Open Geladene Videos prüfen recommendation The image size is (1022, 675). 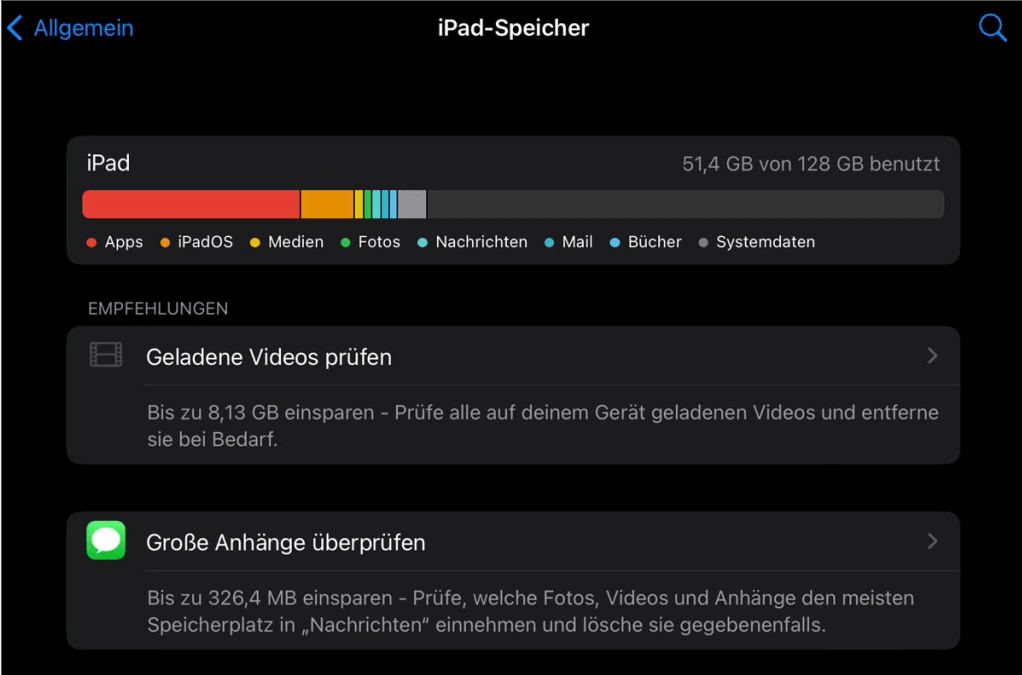(269, 357)
